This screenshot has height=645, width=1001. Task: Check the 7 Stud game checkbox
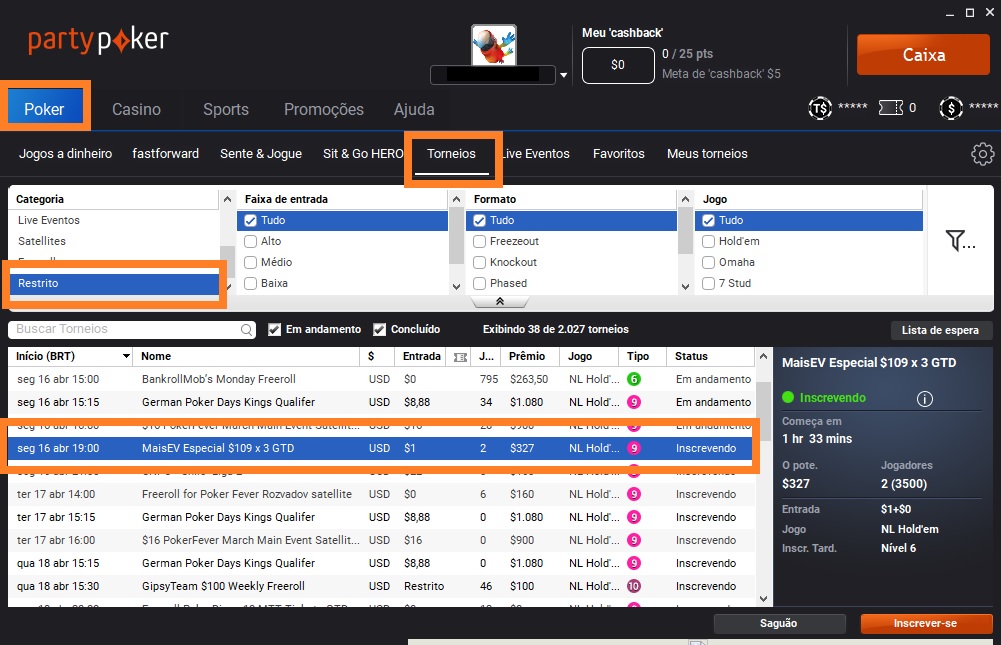(x=708, y=284)
